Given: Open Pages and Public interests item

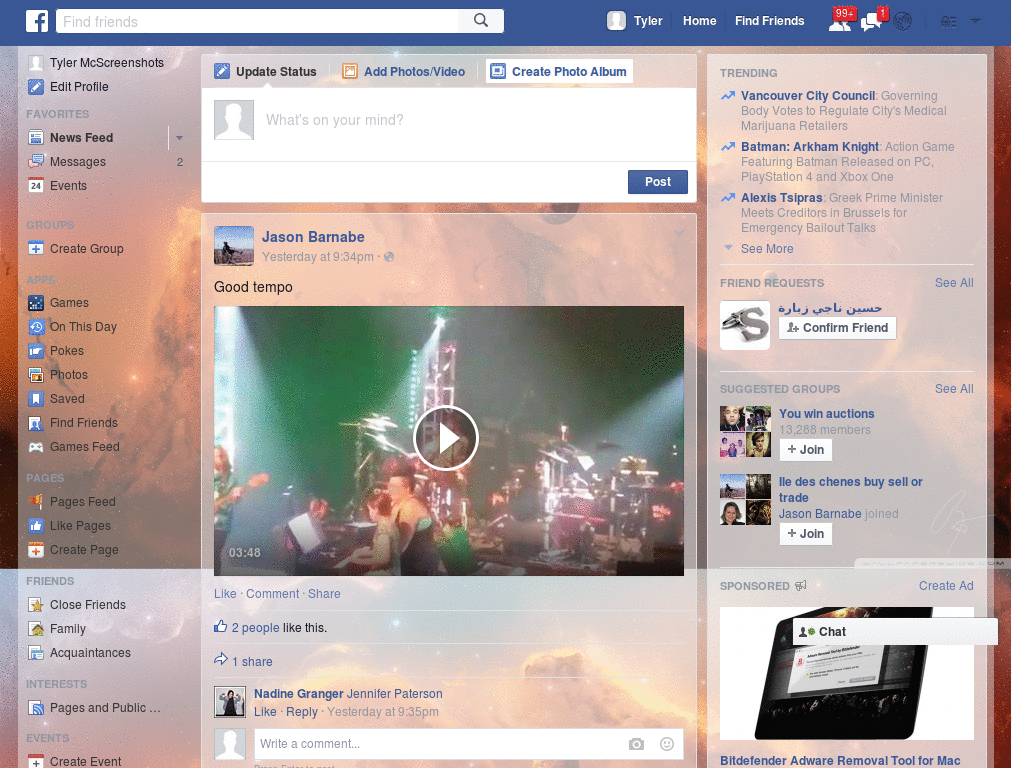Looking at the screenshot, I should [x=95, y=709].
